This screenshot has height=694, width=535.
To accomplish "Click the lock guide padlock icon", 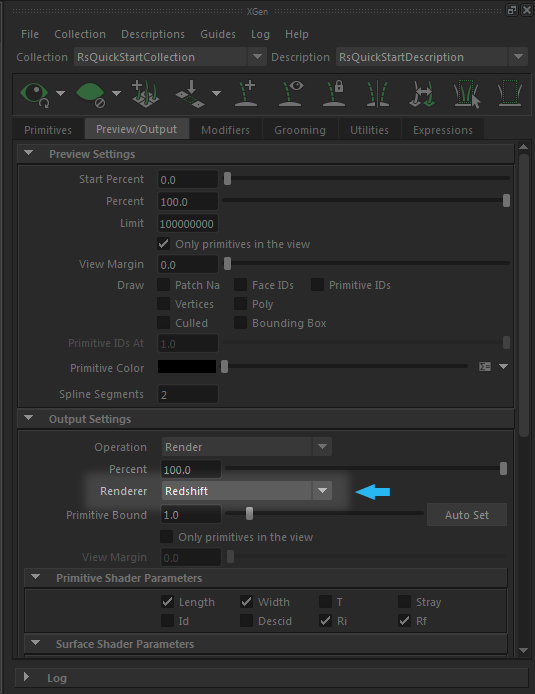I will tap(334, 93).
